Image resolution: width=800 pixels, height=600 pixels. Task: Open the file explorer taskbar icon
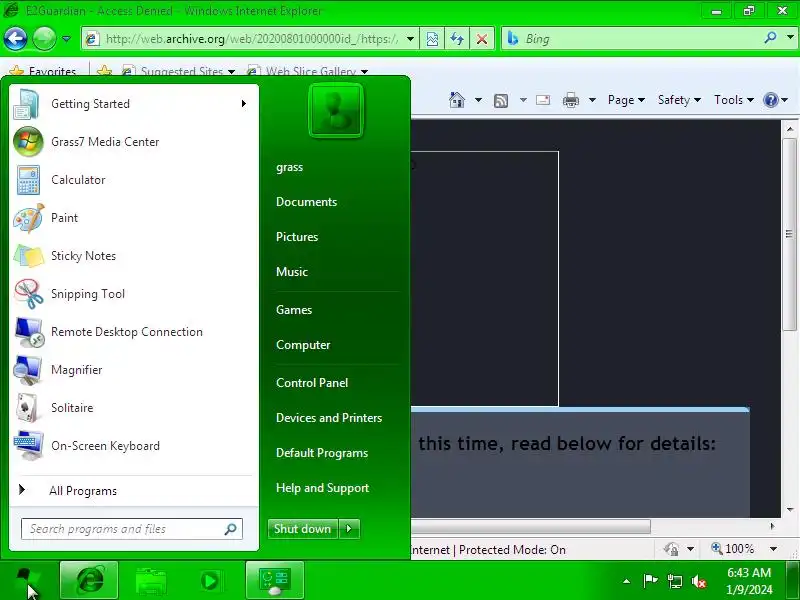pos(151,580)
